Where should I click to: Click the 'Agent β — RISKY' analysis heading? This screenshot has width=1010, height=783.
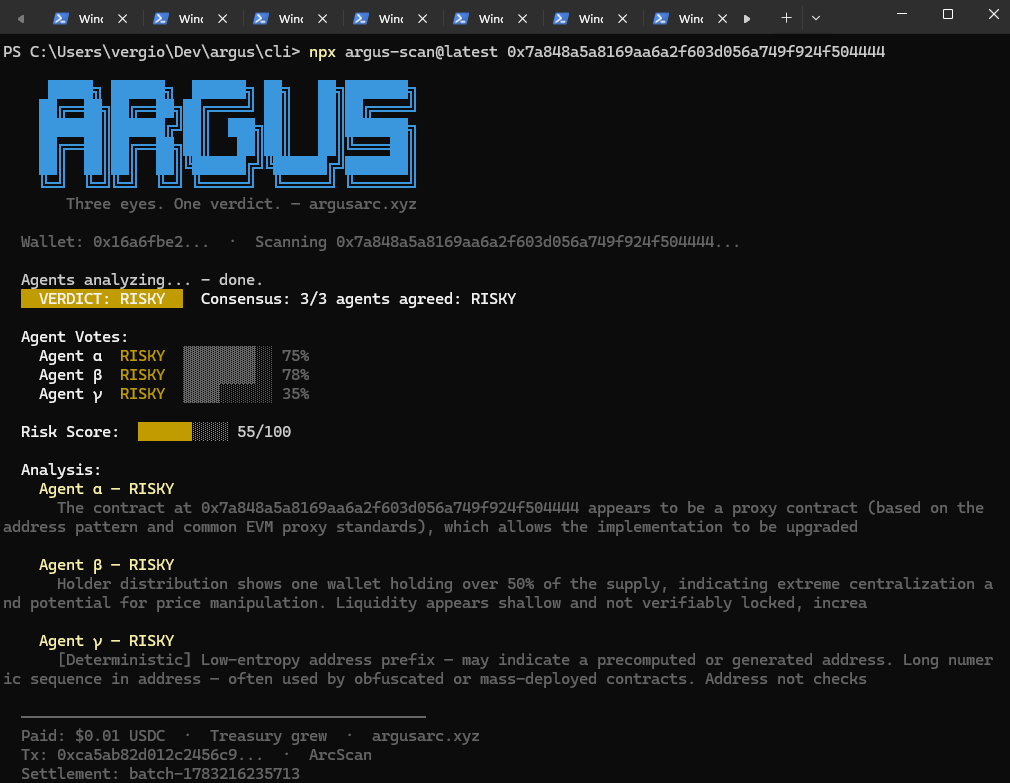[x=106, y=565]
